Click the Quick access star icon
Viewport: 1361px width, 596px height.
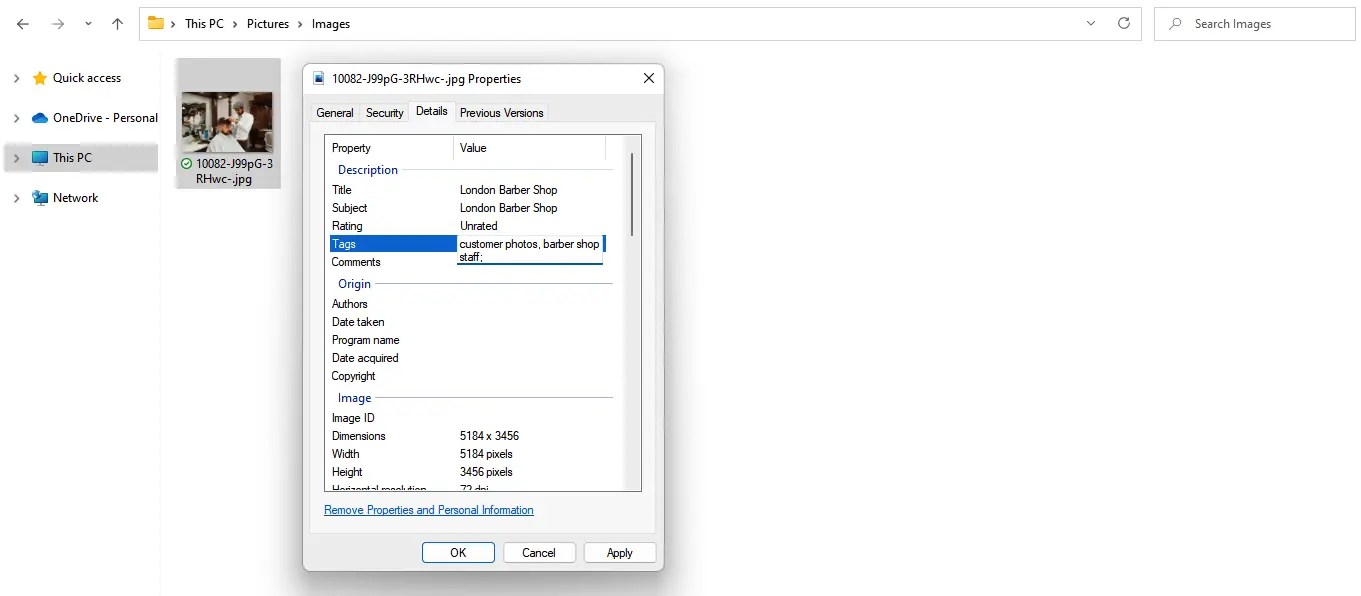[x=39, y=78]
